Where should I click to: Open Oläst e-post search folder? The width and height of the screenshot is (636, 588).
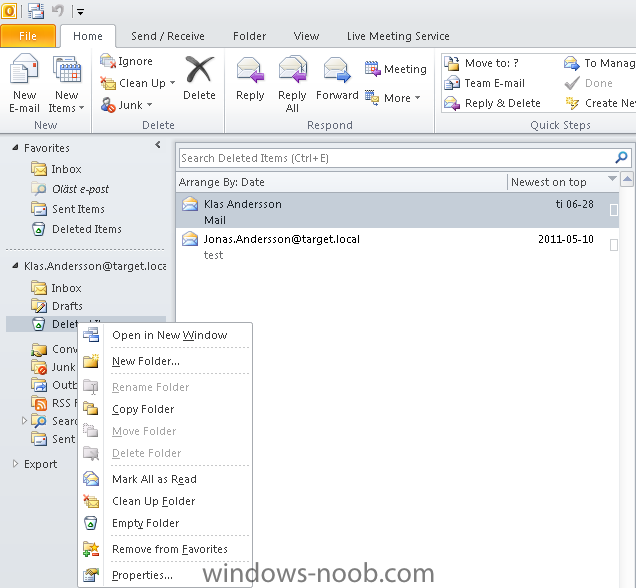(70, 189)
